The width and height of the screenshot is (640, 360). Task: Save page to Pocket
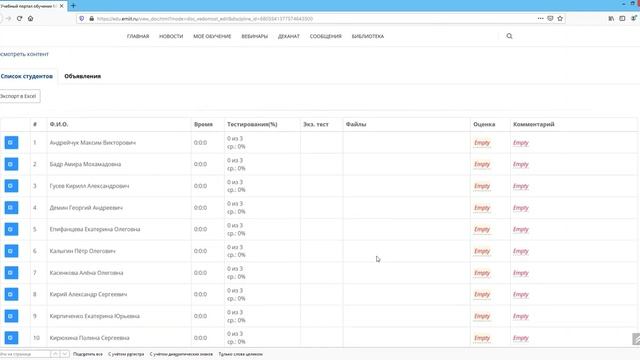pyautogui.click(x=550, y=18)
